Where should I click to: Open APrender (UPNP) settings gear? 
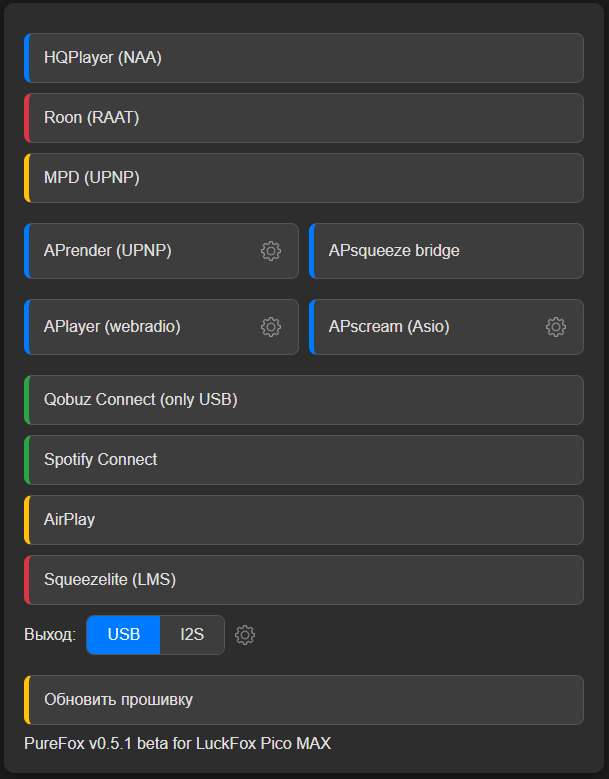click(x=271, y=251)
